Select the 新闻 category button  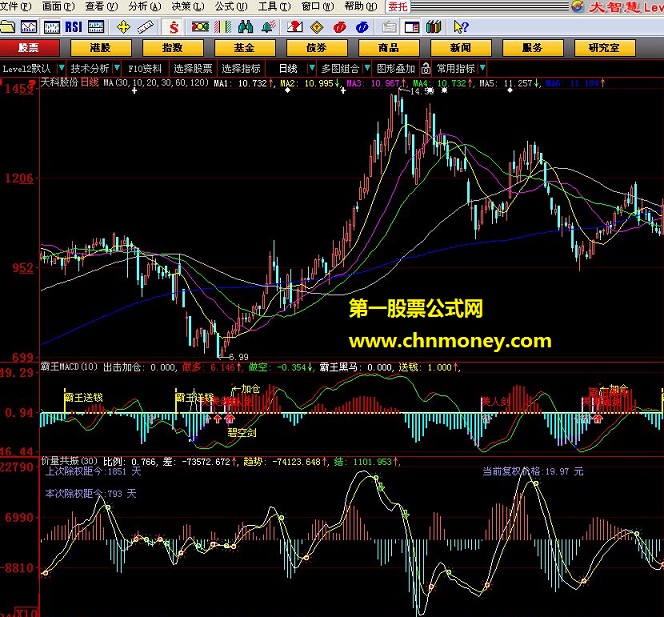click(x=461, y=48)
